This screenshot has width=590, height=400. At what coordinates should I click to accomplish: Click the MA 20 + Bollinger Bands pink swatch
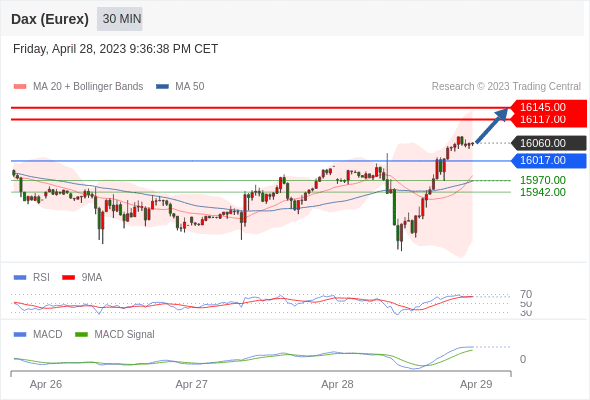[20, 87]
